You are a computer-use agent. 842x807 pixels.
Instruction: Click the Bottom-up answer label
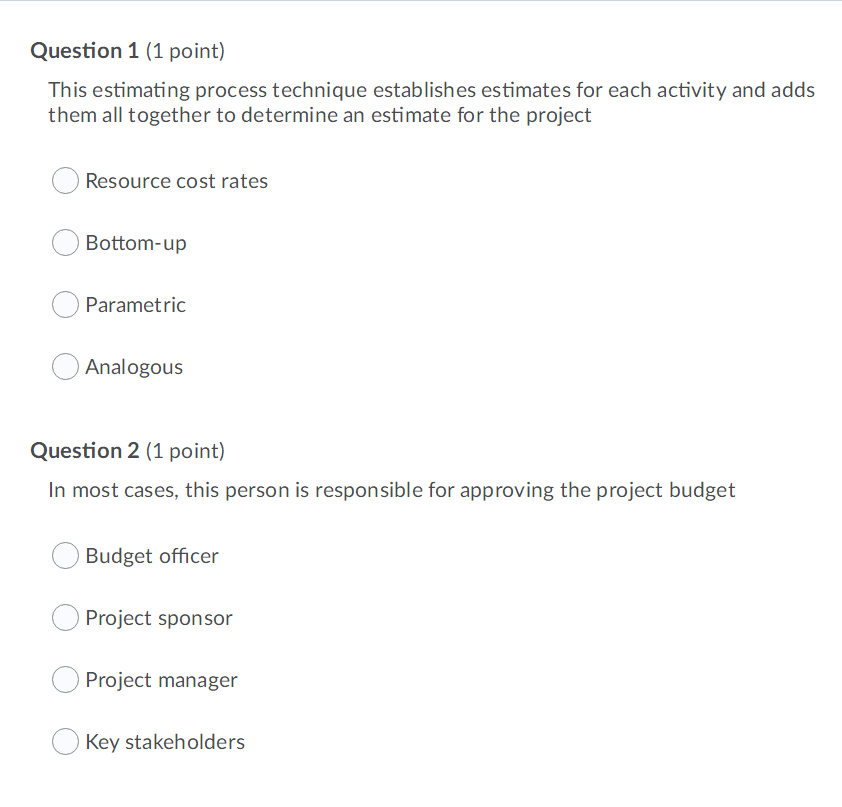click(136, 243)
